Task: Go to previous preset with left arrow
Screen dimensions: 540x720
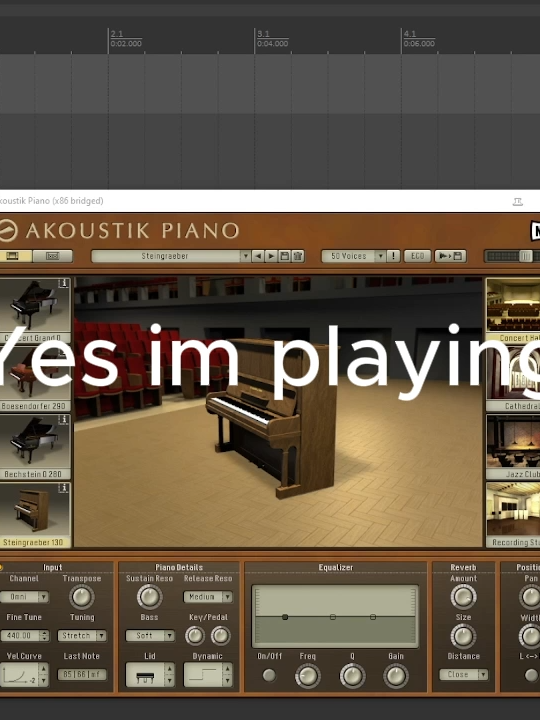Action: tap(258, 256)
